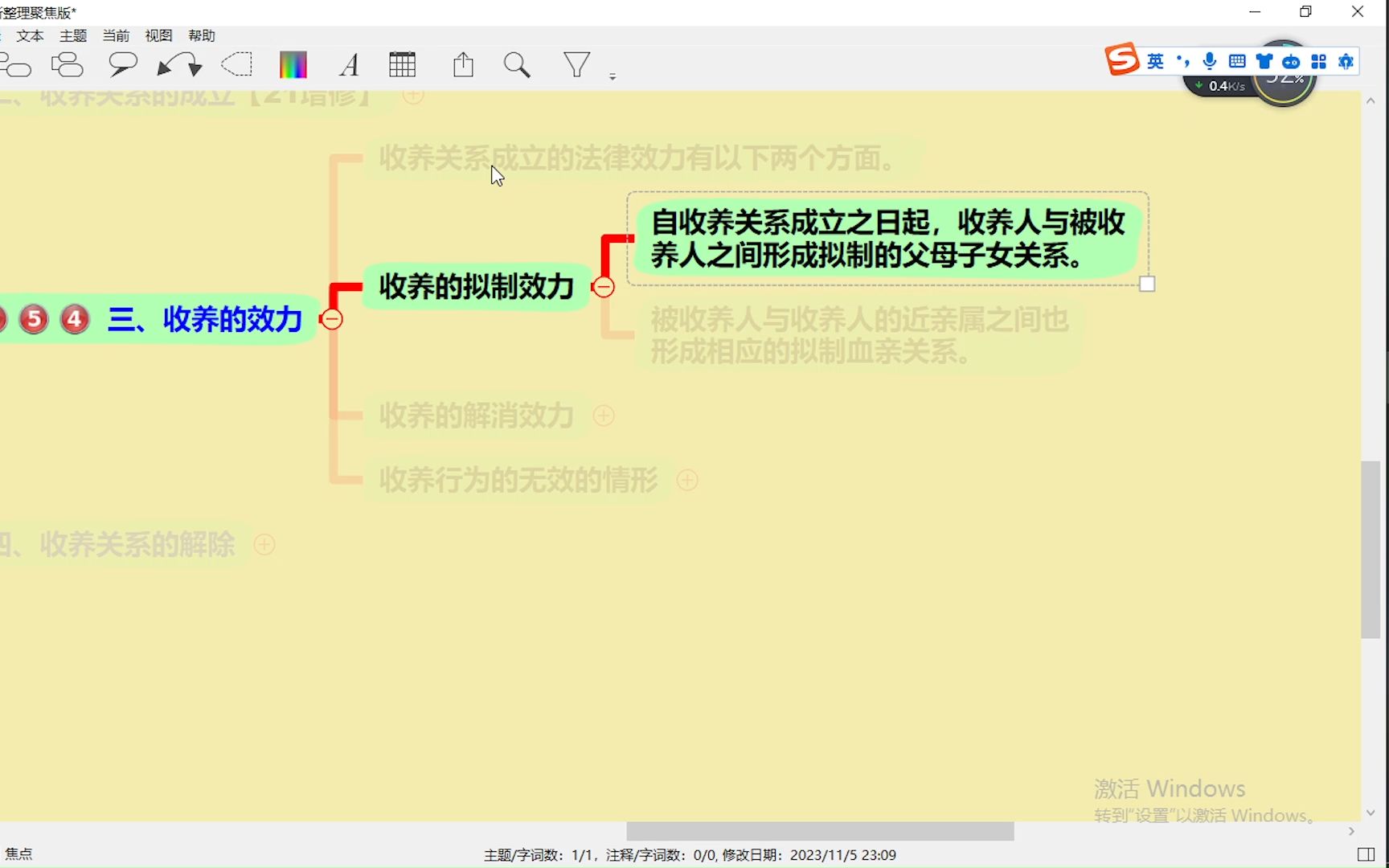This screenshot has height=868, width=1389.
Task: Select topic starting with 自收养关系成立之日起
Action: click(887, 239)
